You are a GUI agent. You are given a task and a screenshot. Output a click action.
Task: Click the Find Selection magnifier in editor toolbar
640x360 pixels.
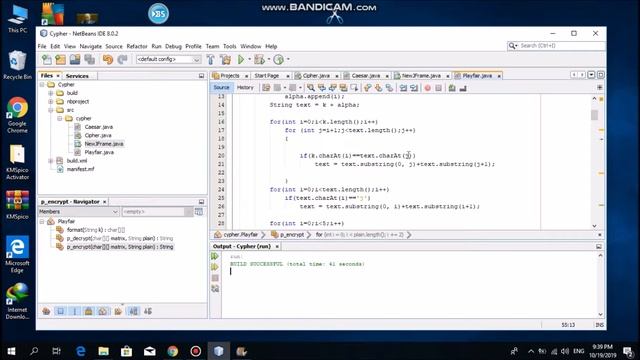(311, 88)
